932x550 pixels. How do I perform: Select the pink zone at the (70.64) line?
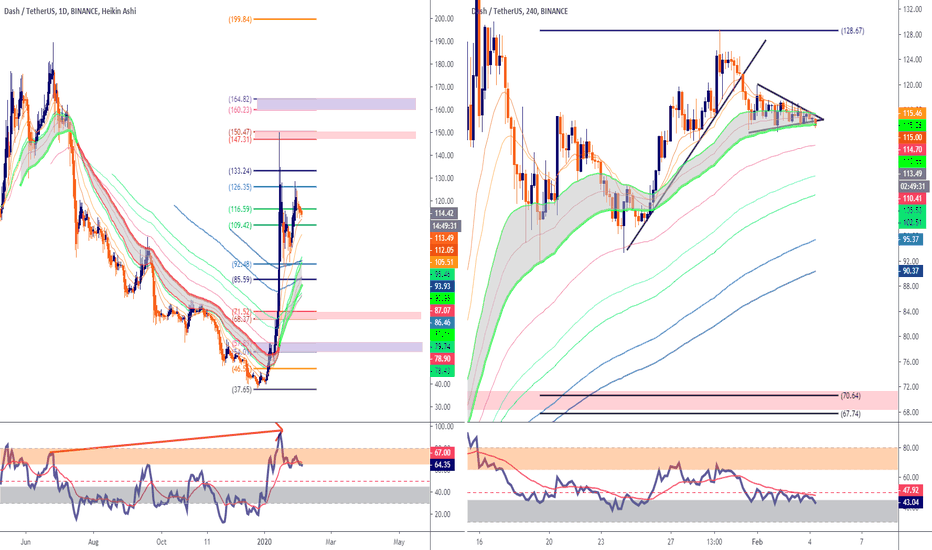click(682, 400)
